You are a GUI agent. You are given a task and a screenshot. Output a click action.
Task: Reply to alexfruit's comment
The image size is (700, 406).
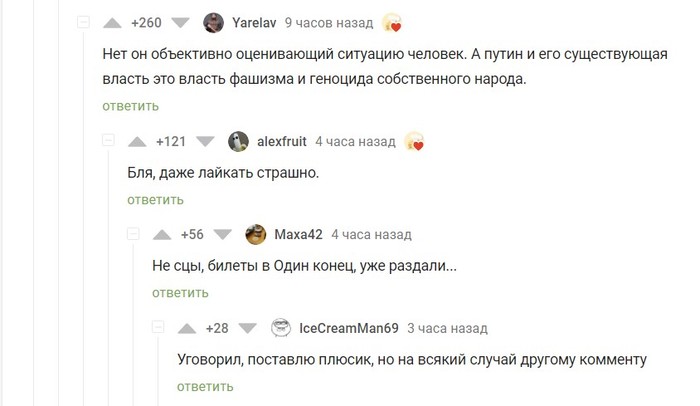tap(155, 200)
